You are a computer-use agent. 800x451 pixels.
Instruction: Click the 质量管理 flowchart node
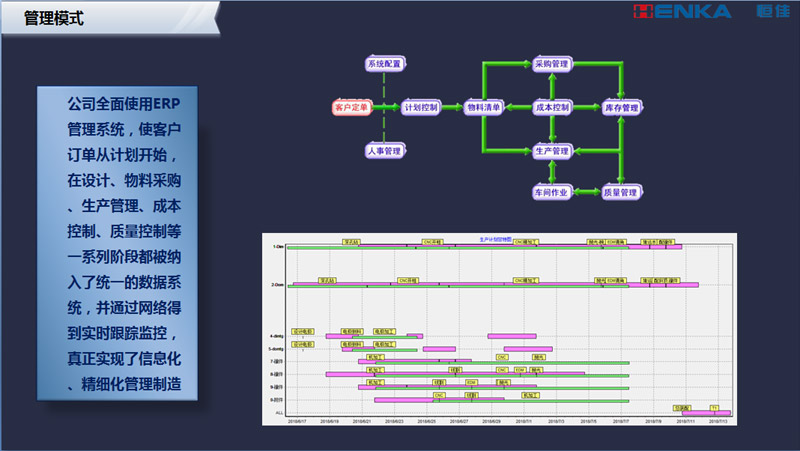(621, 192)
